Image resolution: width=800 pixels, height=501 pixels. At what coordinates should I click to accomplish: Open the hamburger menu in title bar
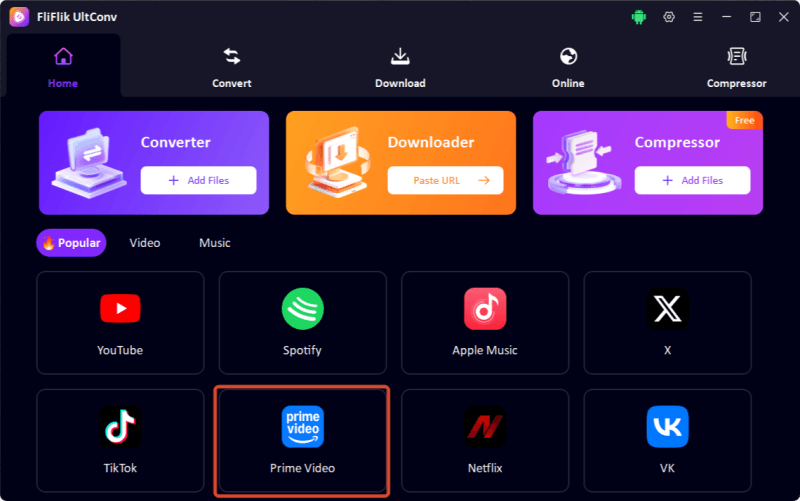click(697, 17)
